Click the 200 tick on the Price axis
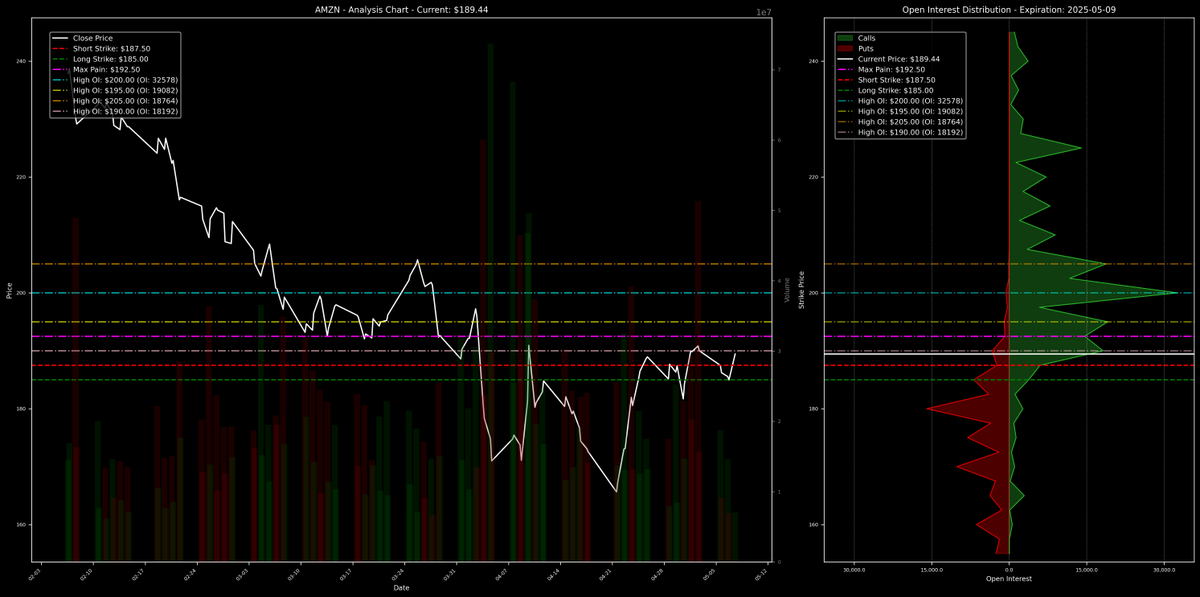Viewport: 1200px width, 597px height. tap(21, 293)
